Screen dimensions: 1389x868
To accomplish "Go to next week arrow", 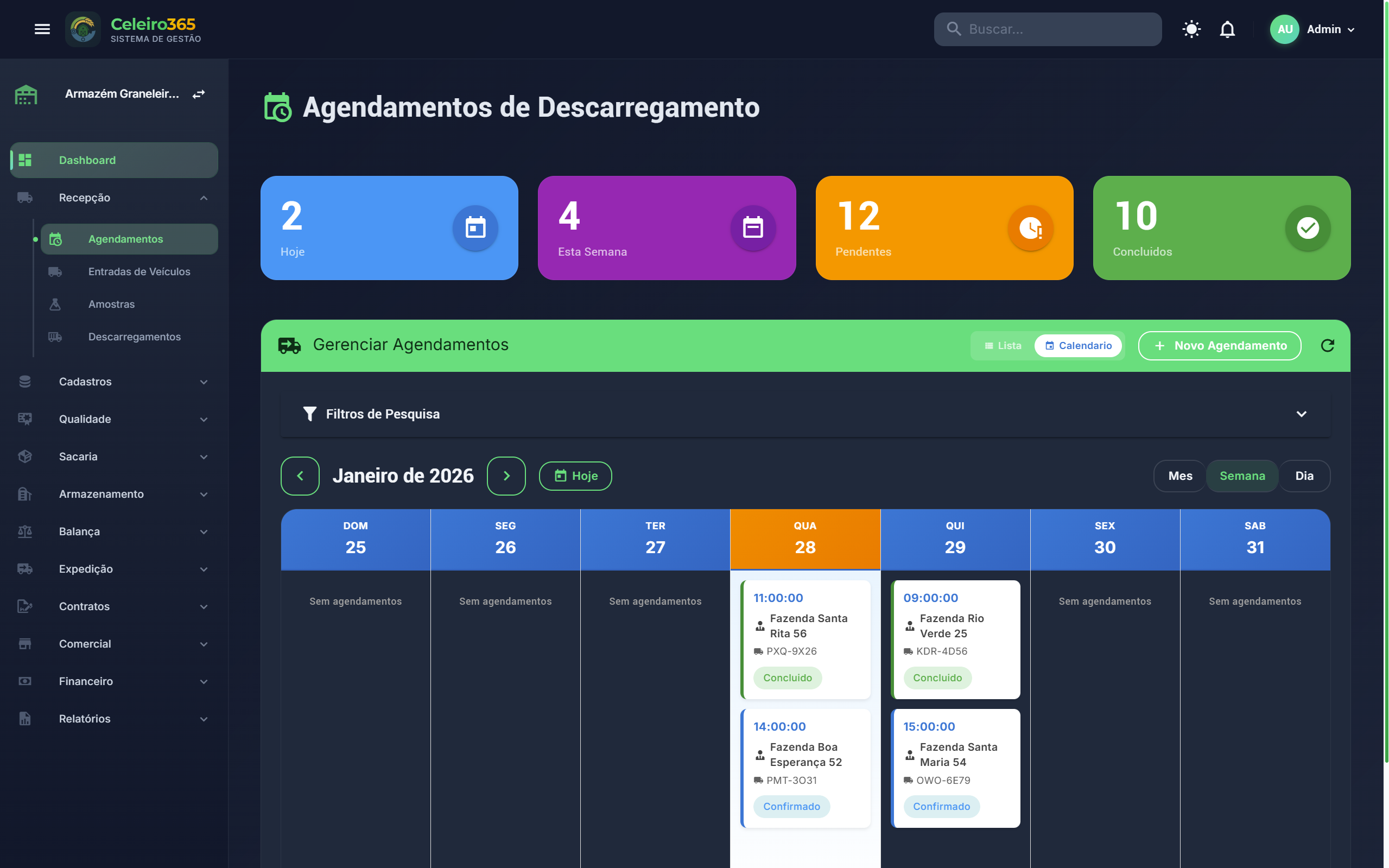I will tap(506, 476).
